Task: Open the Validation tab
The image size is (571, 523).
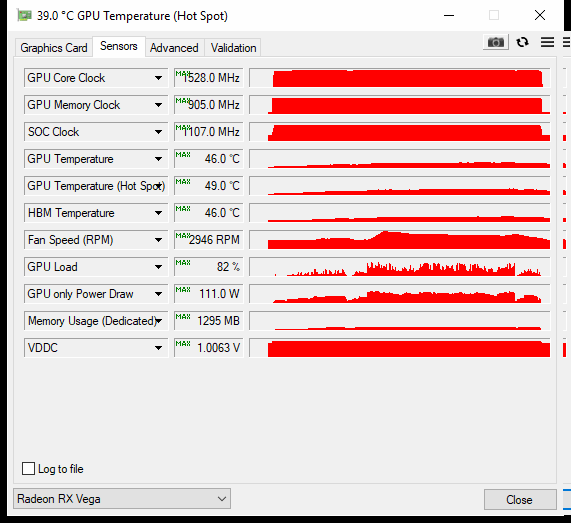Action: (233, 48)
